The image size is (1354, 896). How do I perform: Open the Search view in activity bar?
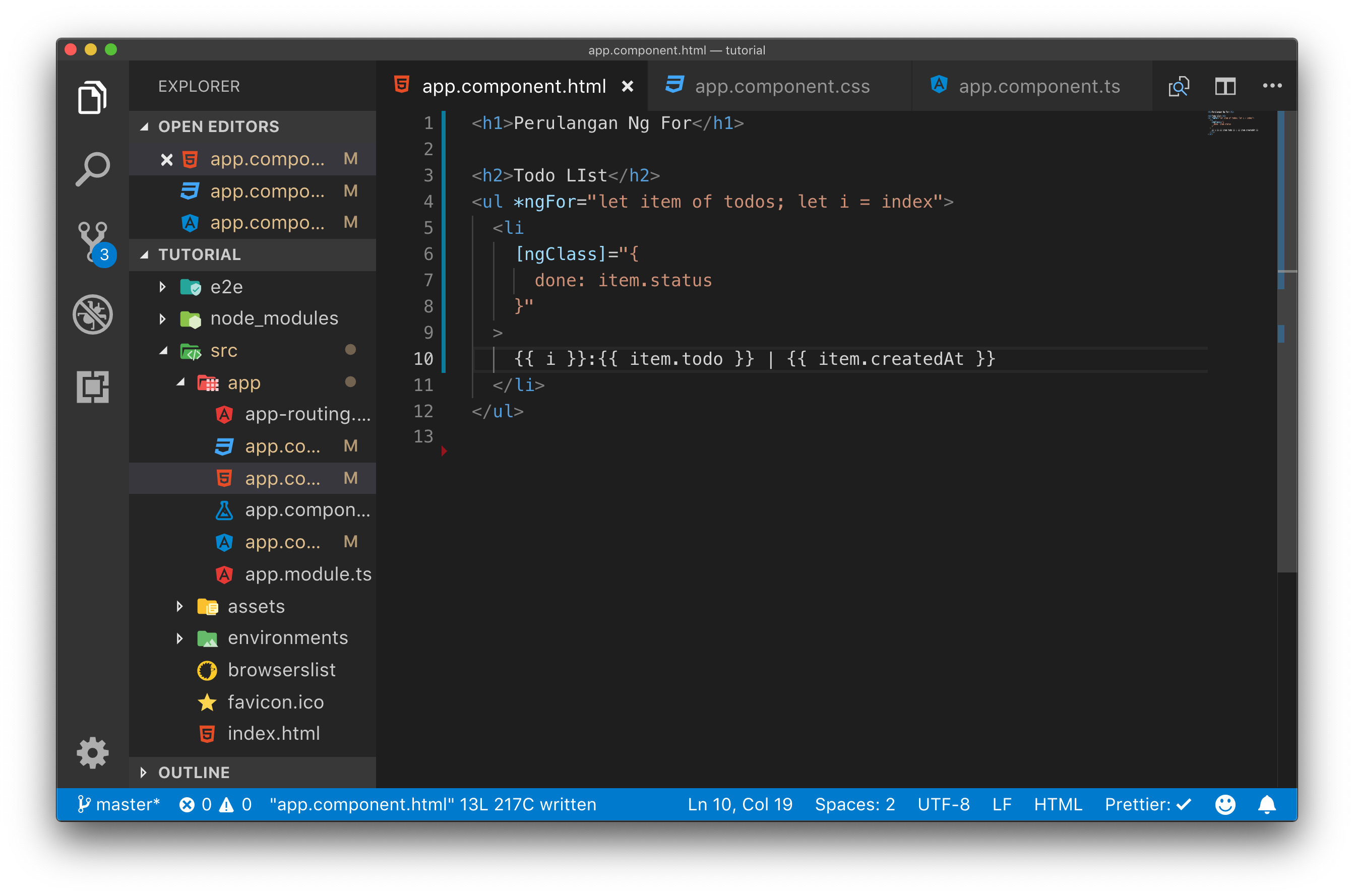(92, 169)
